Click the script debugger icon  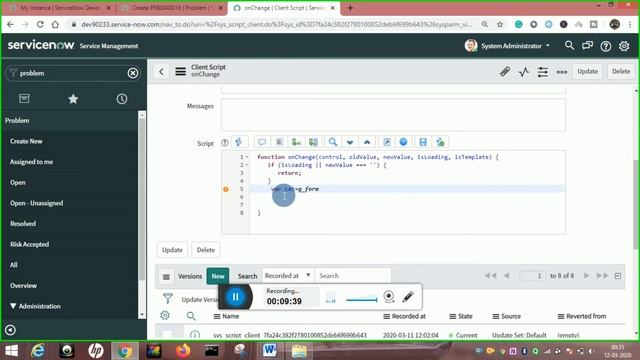[x=440, y=142]
